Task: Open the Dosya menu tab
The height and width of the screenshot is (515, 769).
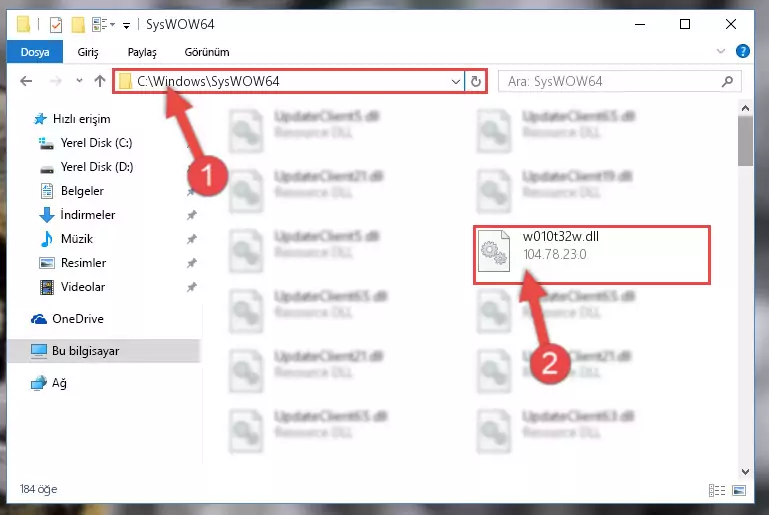Action: coord(35,52)
